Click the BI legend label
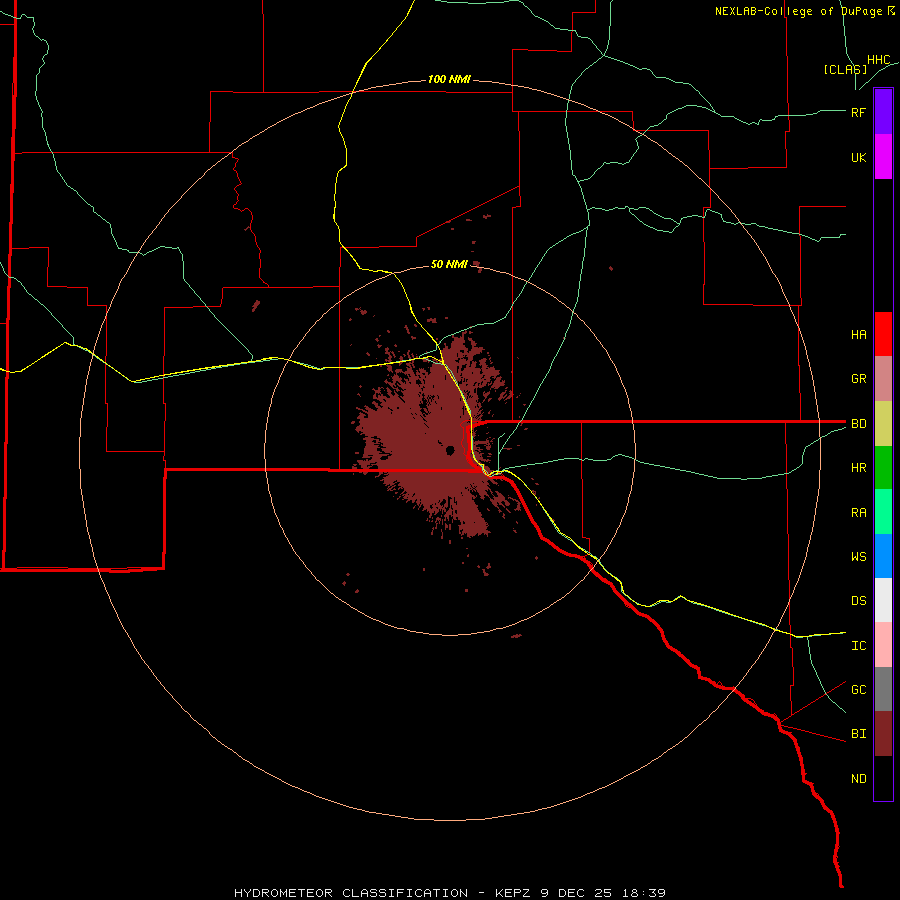 click(x=858, y=734)
